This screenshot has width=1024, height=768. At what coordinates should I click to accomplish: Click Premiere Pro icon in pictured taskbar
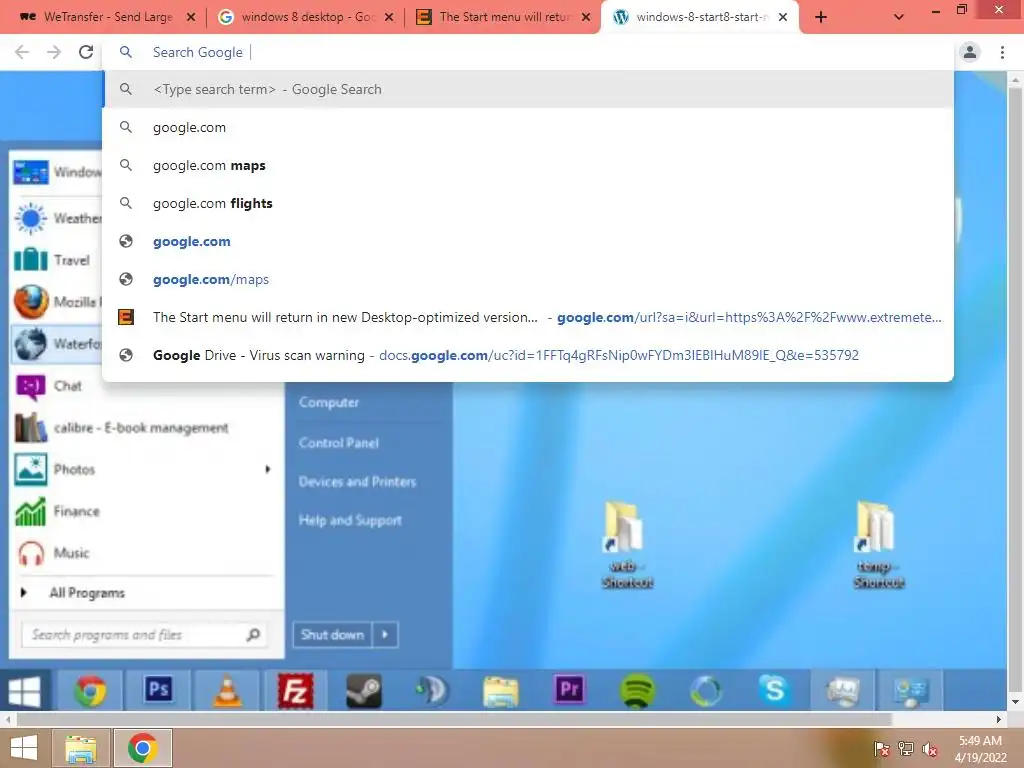pos(569,690)
